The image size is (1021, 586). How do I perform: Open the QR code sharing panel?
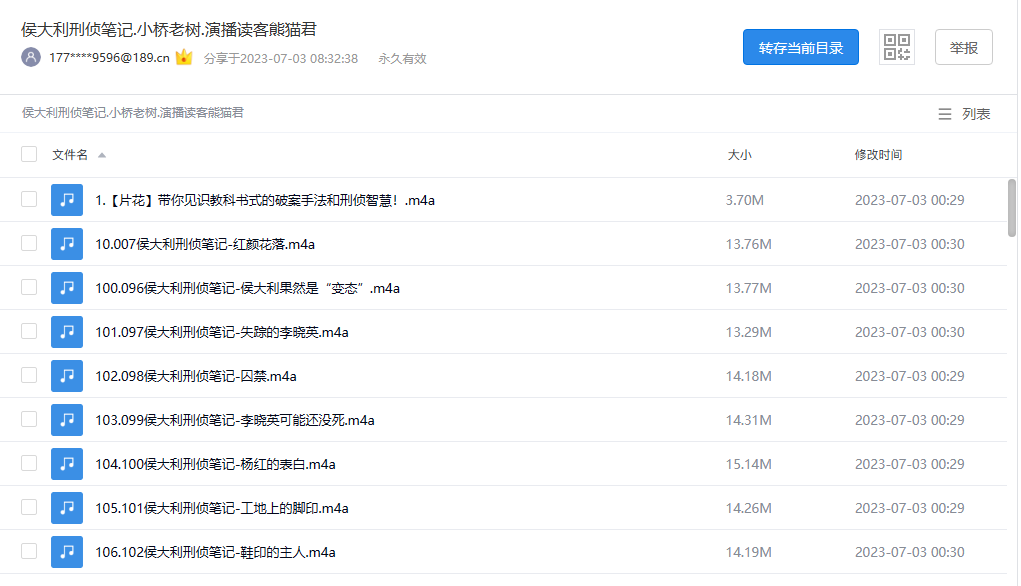895,46
